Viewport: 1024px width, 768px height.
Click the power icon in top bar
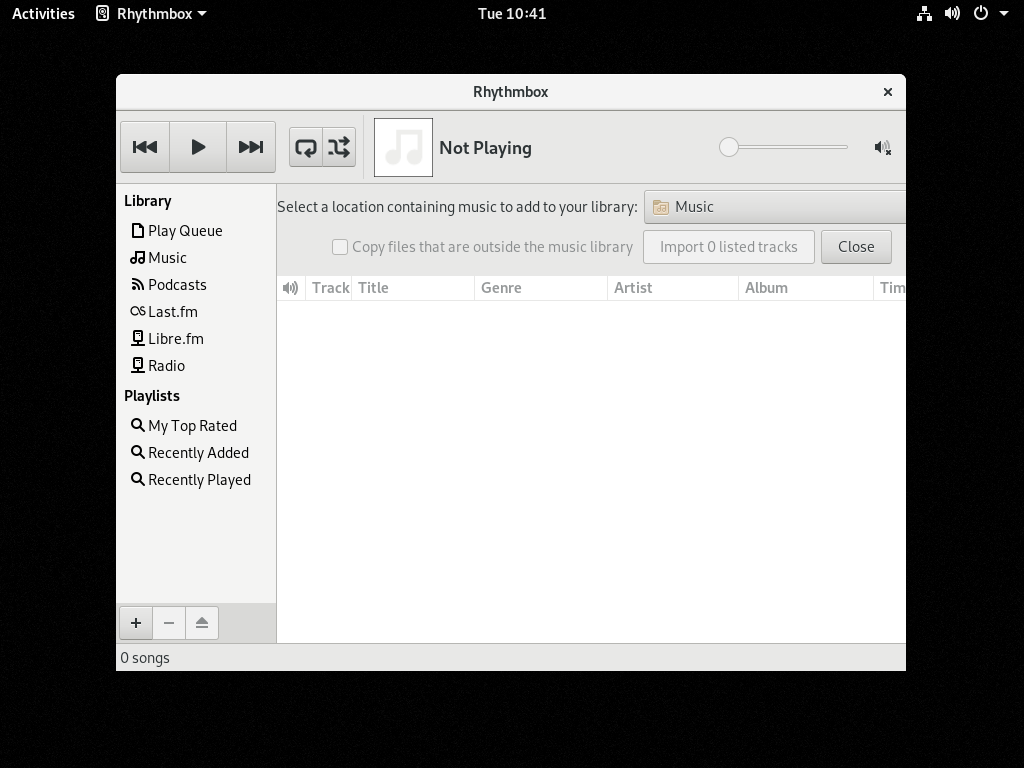[981, 14]
